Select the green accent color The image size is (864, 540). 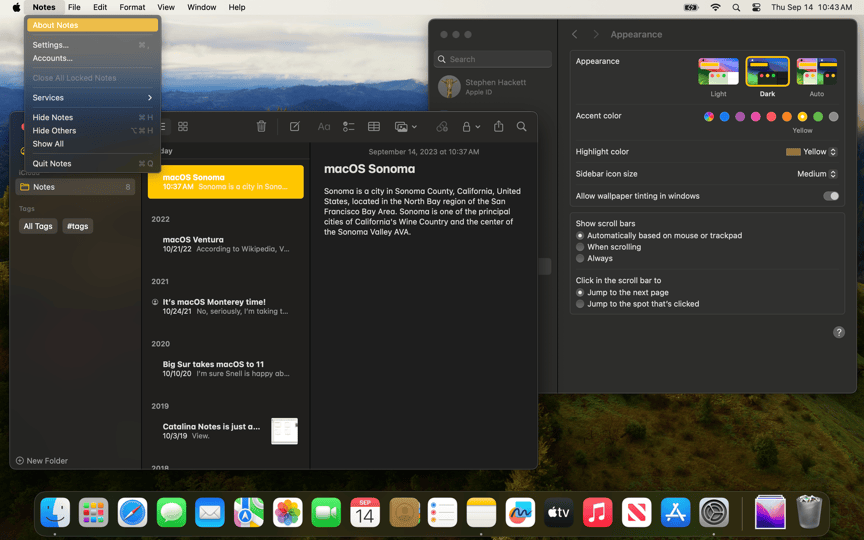click(x=818, y=116)
